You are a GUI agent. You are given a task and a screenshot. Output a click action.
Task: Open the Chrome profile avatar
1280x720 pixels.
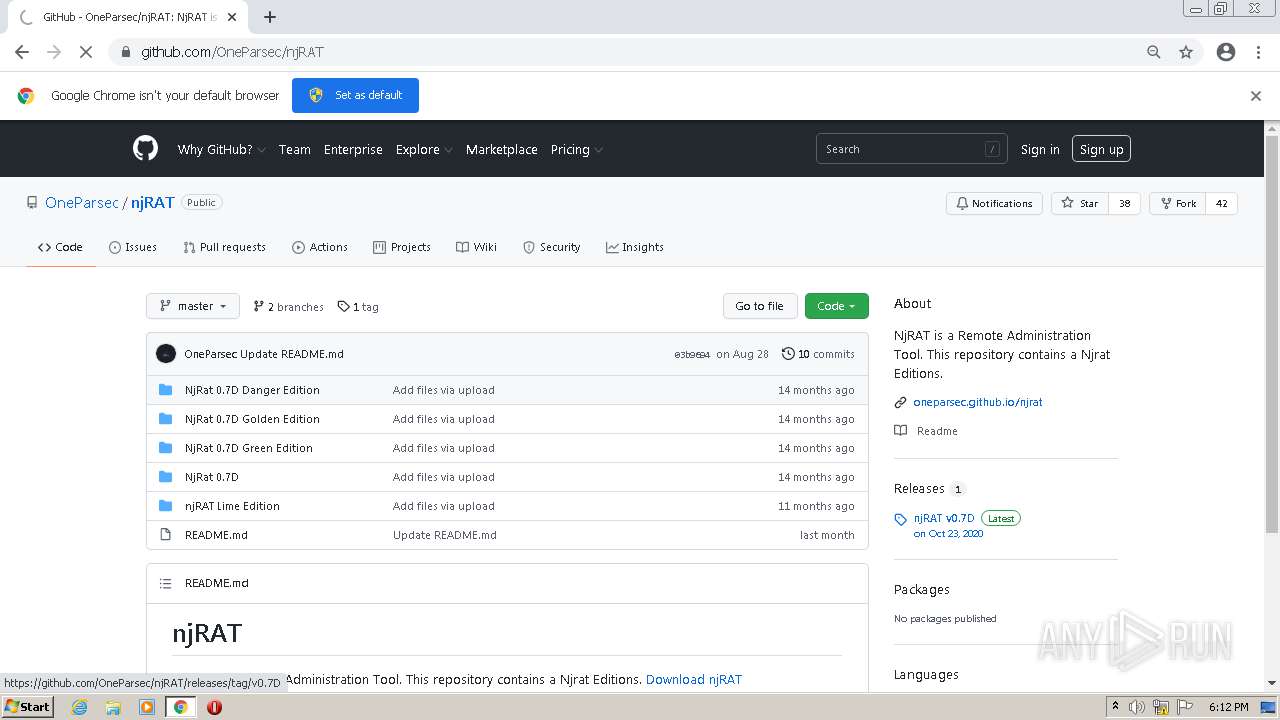click(1226, 52)
